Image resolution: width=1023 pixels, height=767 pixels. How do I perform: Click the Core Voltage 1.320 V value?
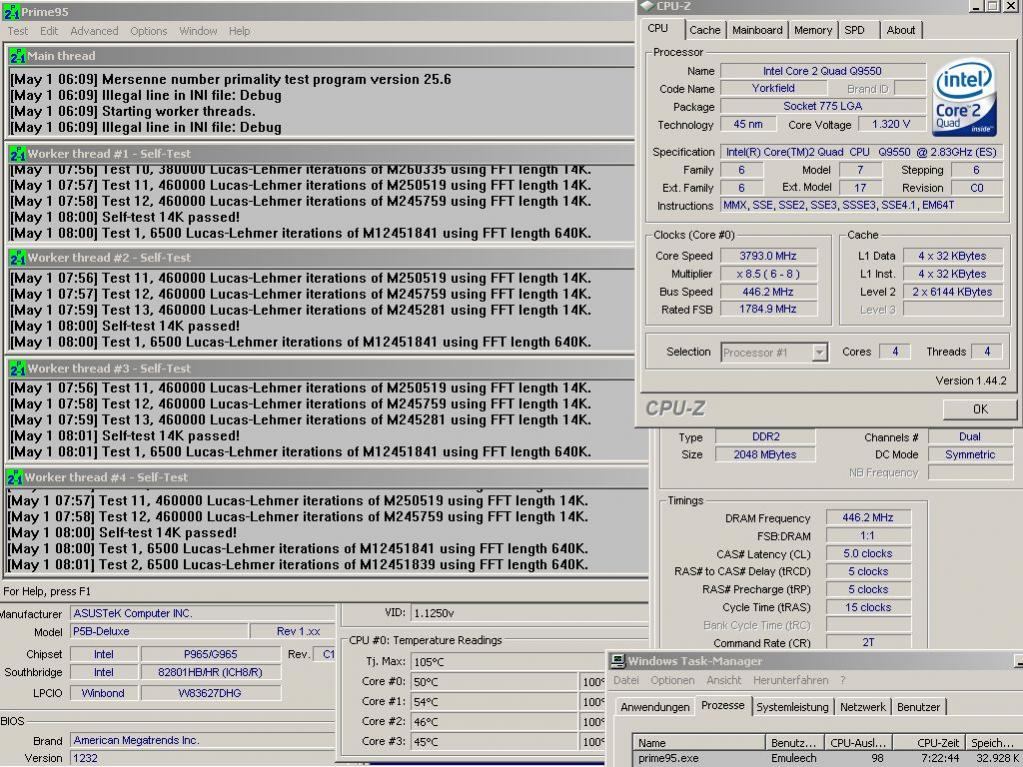click(x=891, y=124)
